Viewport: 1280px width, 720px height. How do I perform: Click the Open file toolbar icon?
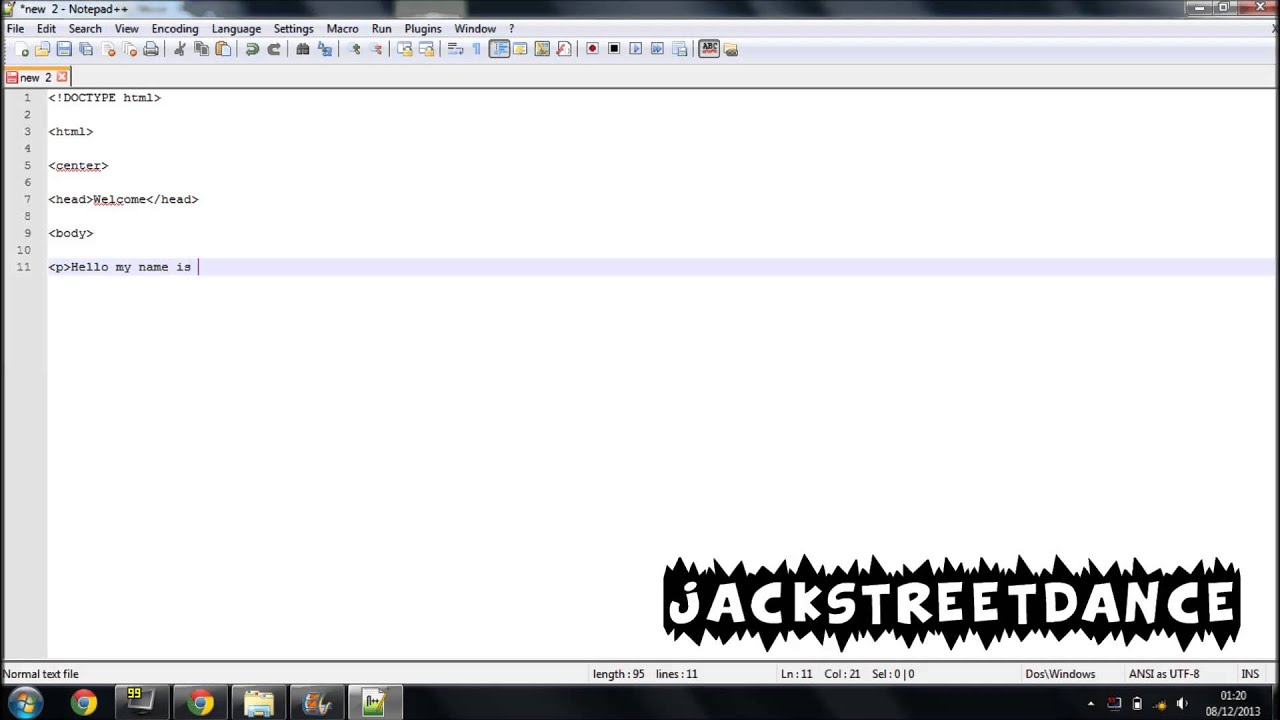click(x=42, y=49)
